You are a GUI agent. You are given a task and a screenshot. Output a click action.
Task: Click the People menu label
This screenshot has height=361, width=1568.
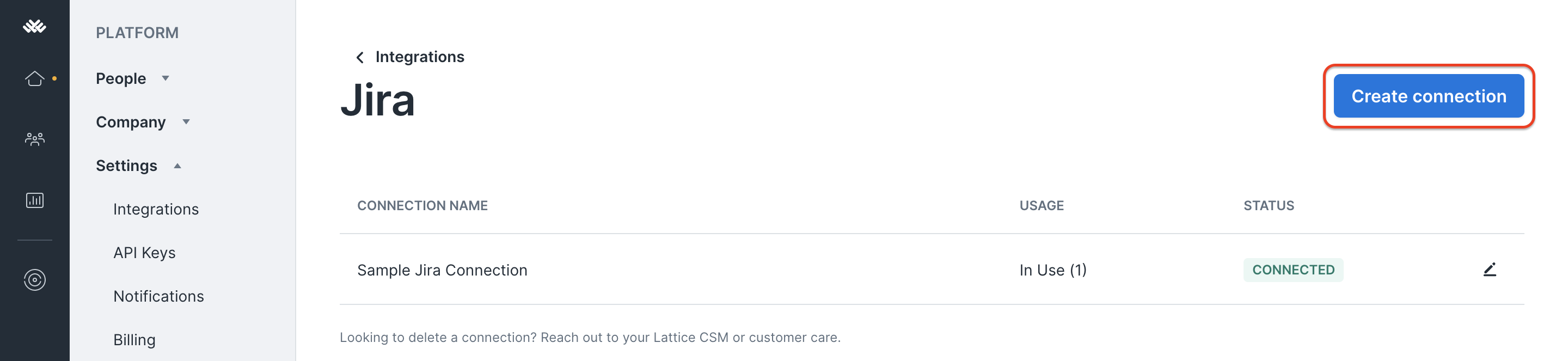coord(120,78)
